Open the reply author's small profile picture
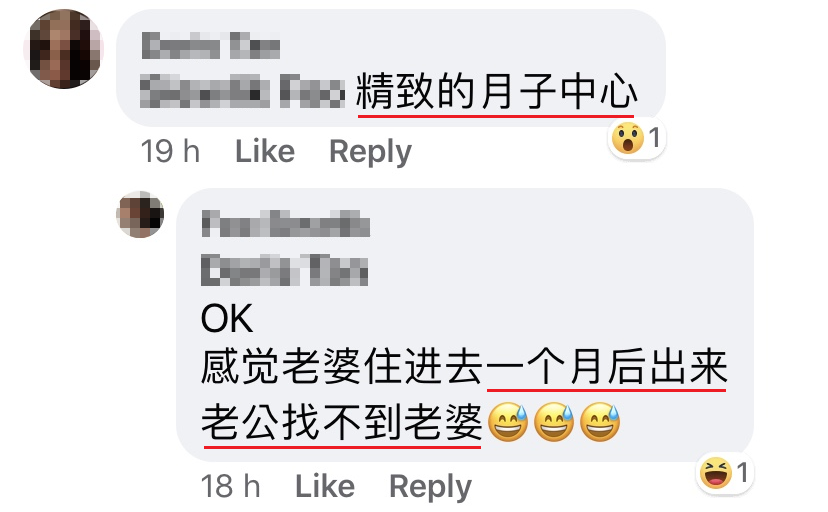The width and height of the screenshot is (828, 512). click(x=140, y=215)
